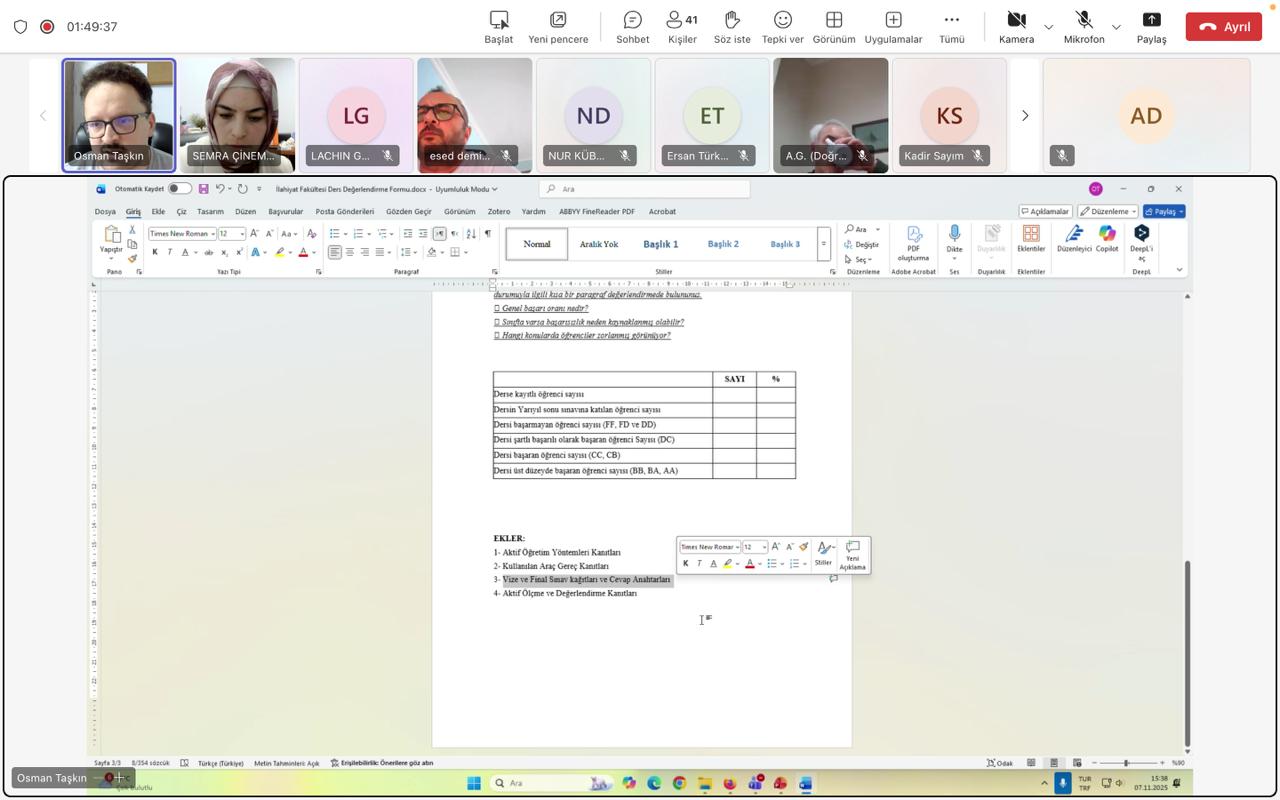Open the Sohbet chat icon
The image size is (1280, 800).
tap(632, 26)
